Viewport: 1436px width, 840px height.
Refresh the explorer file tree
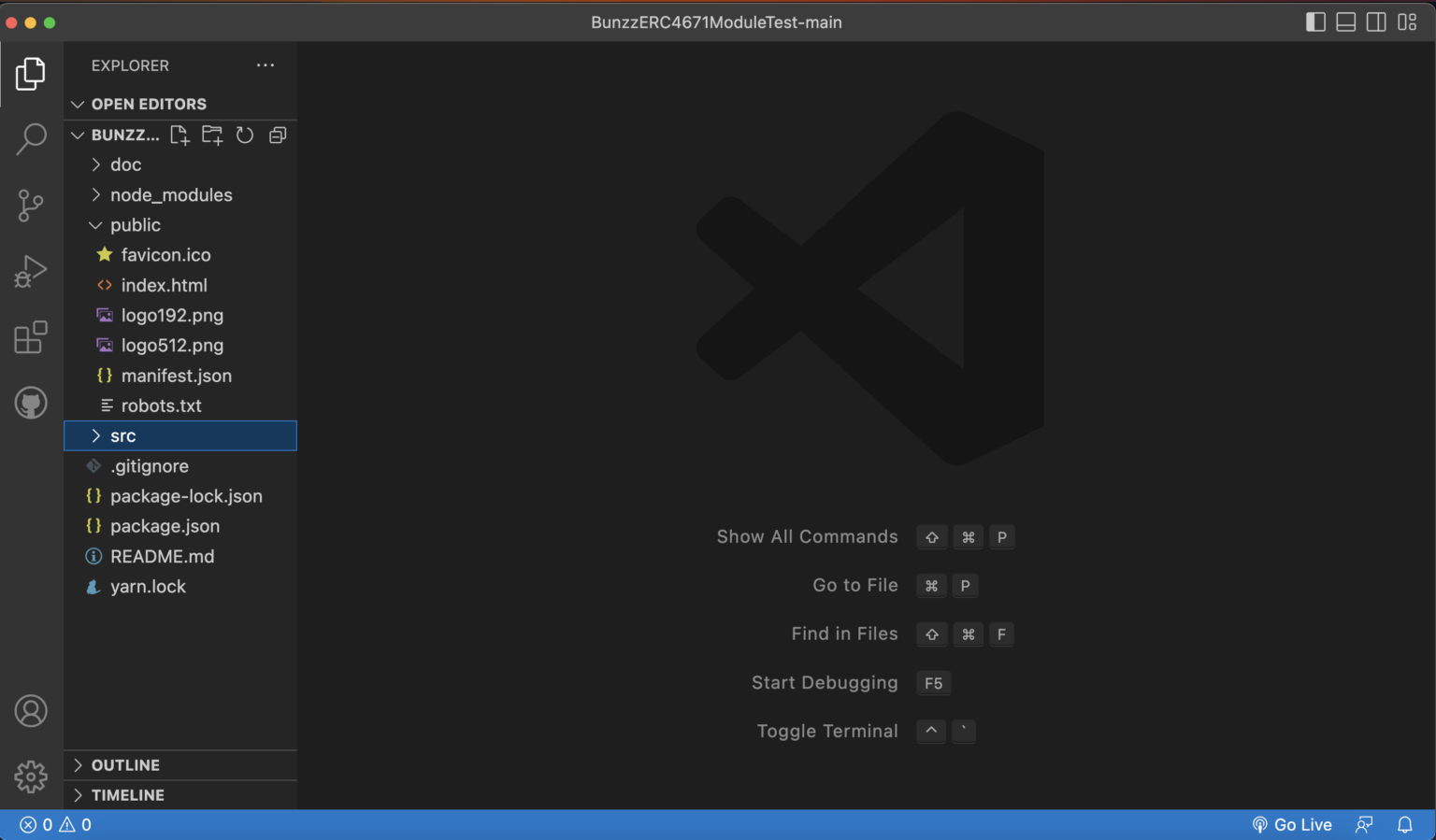point(245,135)
